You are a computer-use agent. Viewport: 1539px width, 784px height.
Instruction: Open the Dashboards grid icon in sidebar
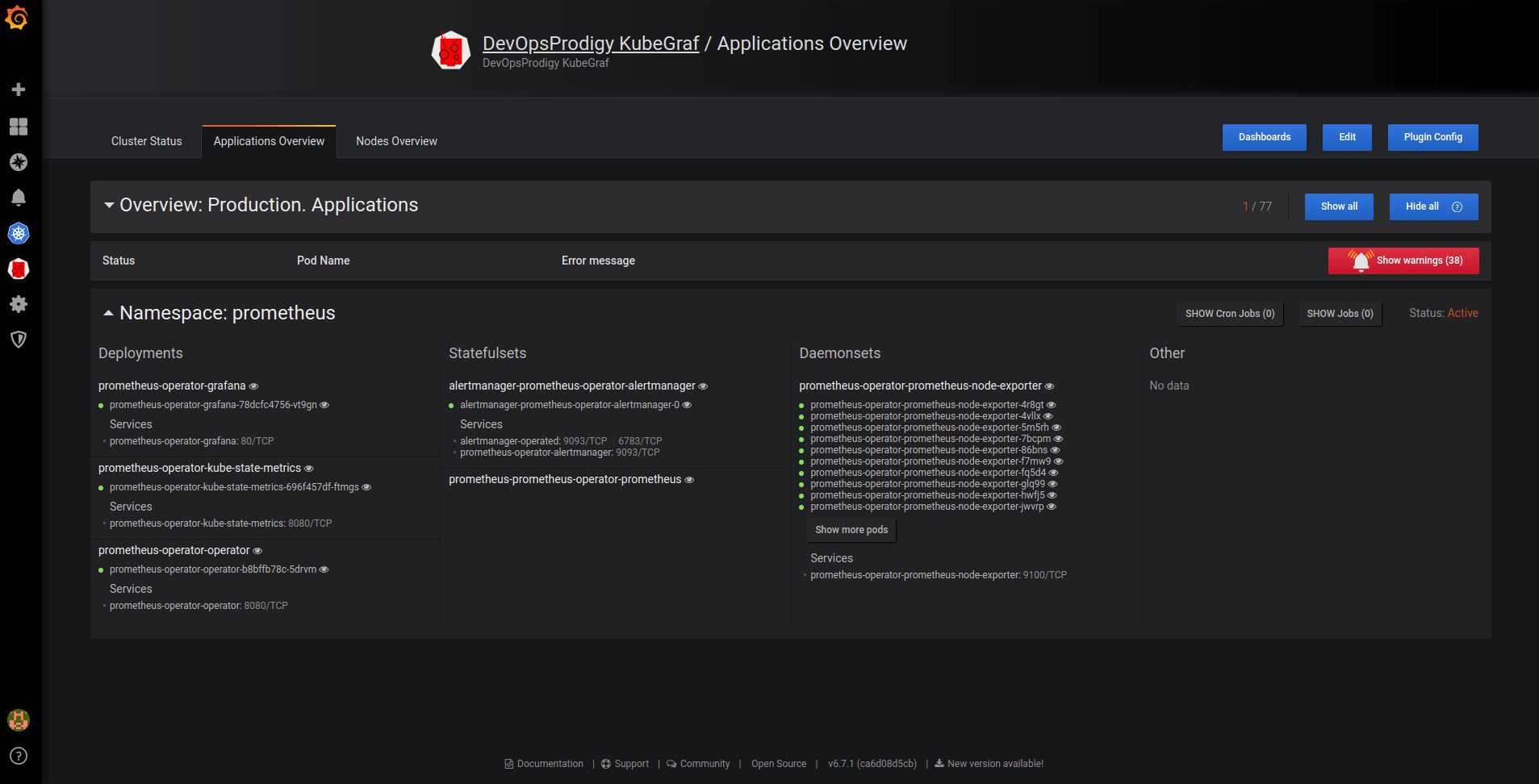(x=19, y=127)
